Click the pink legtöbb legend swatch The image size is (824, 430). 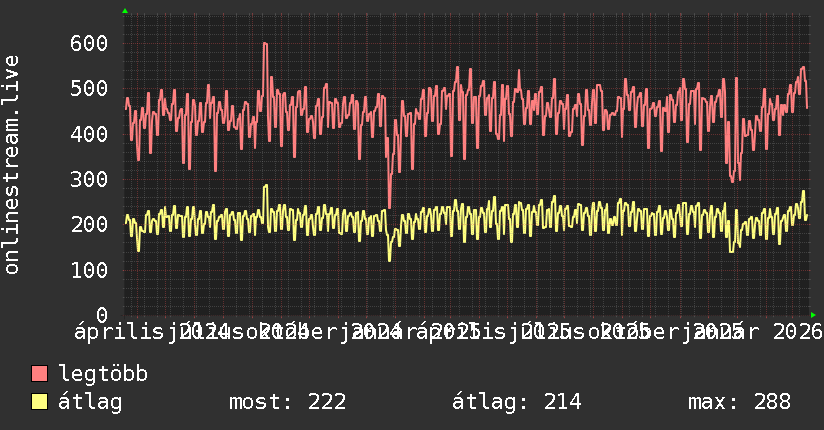(x=39, y=374)
